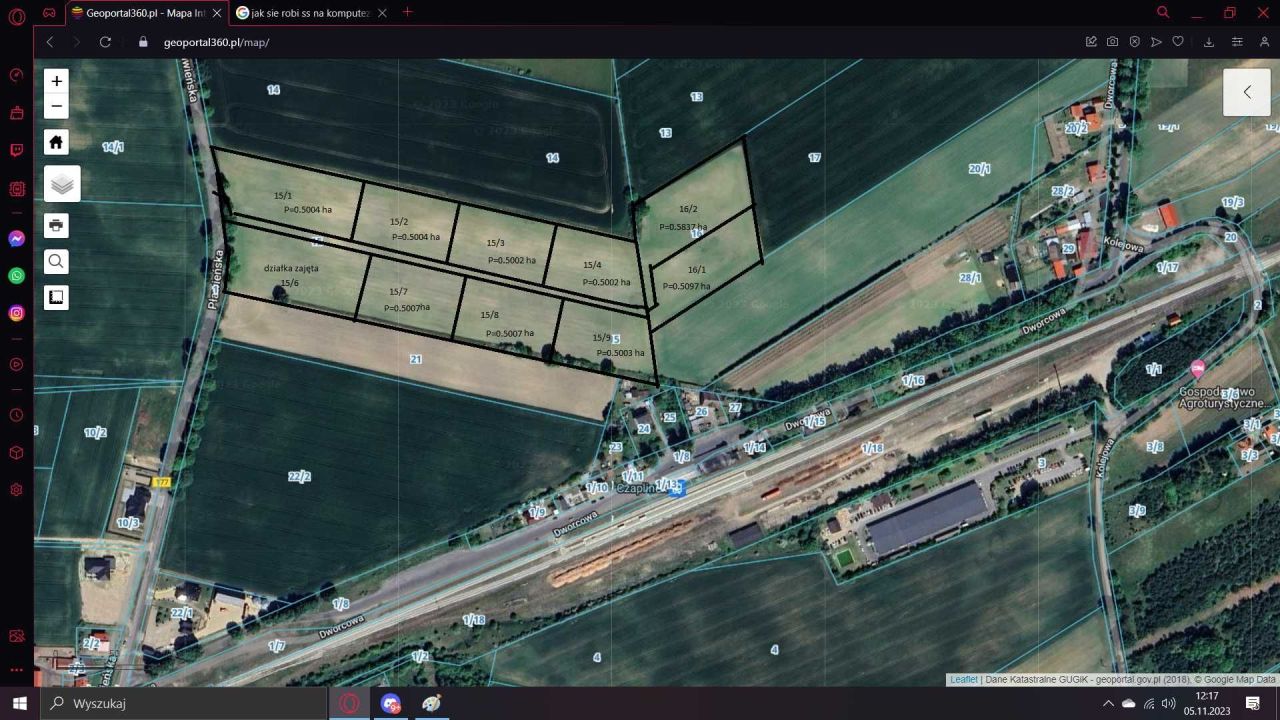Open WhatsApp in Opera sidebar

point(16,276)
